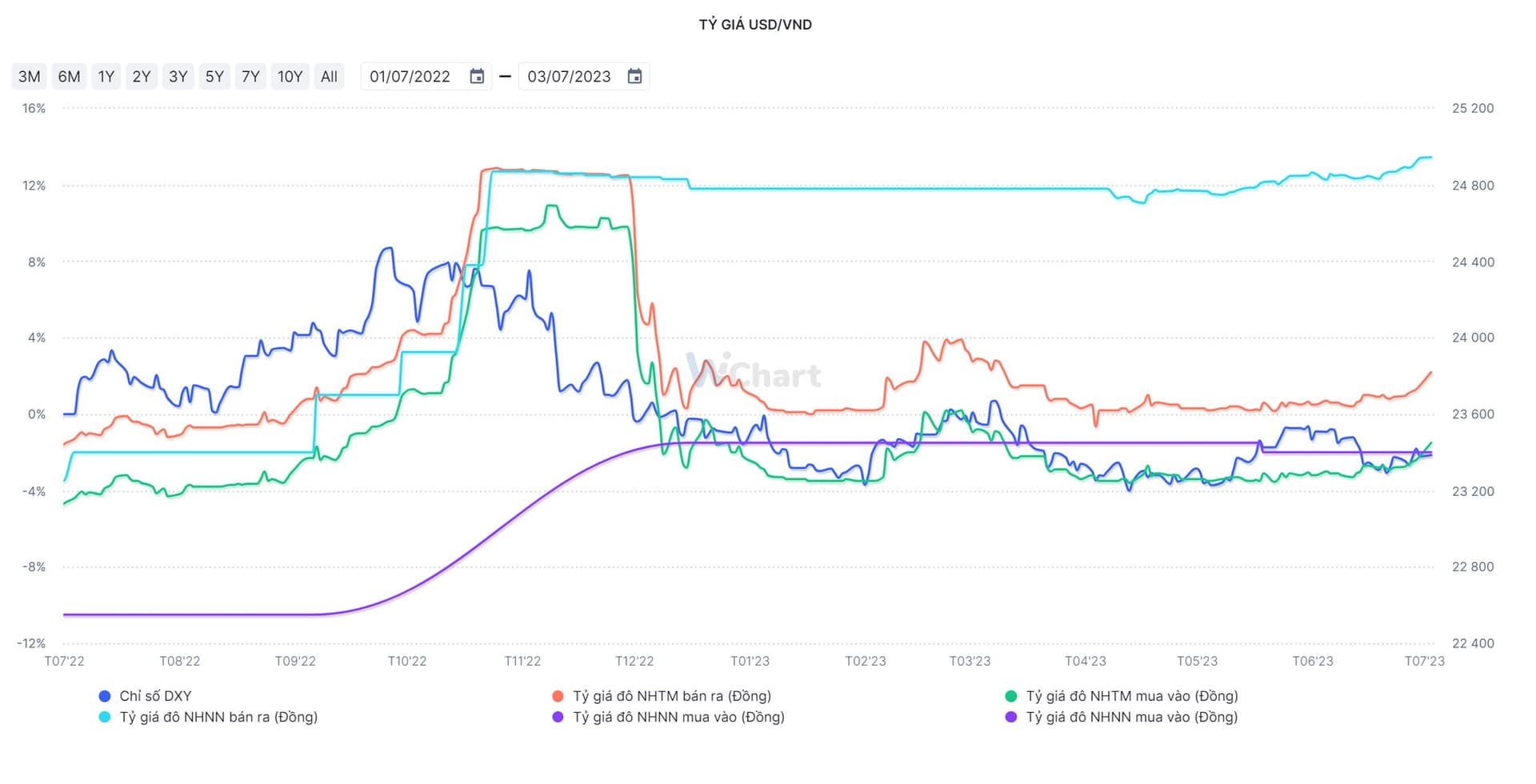The width and height of the screenshot is (1536, 784).
Task: Click the start date field 01/07/2022
Action: point(410,77)
